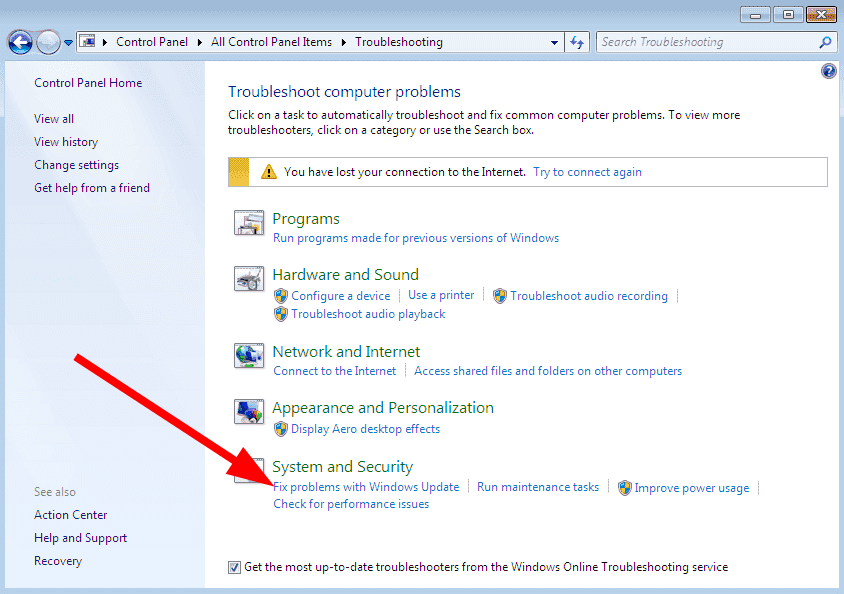
Task: Open Connect to the Internet troubleshooter
Action: 335,371
